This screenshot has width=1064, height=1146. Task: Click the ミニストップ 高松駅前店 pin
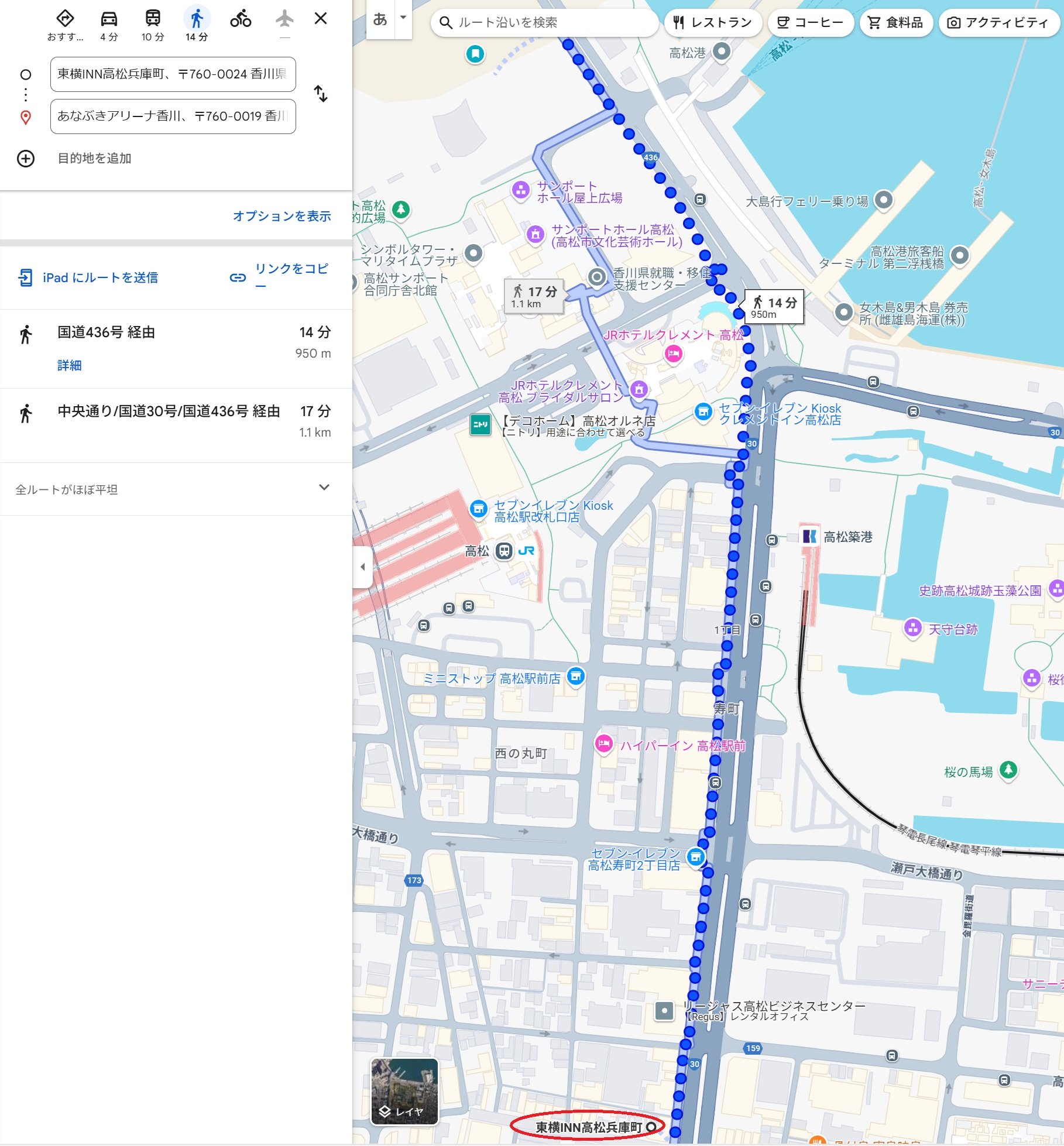(x=576, y=677)
